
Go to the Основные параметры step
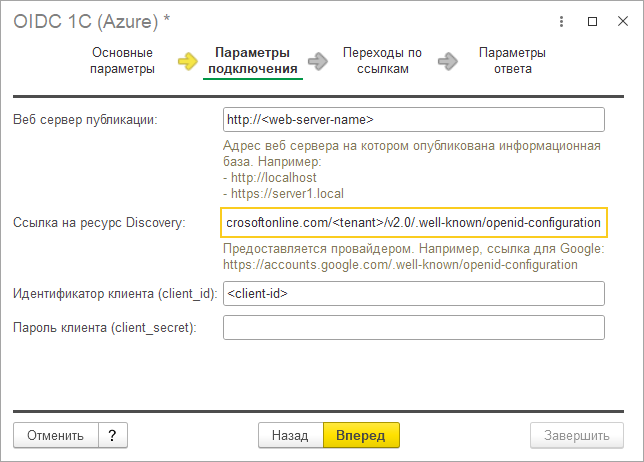coord(122,61)
